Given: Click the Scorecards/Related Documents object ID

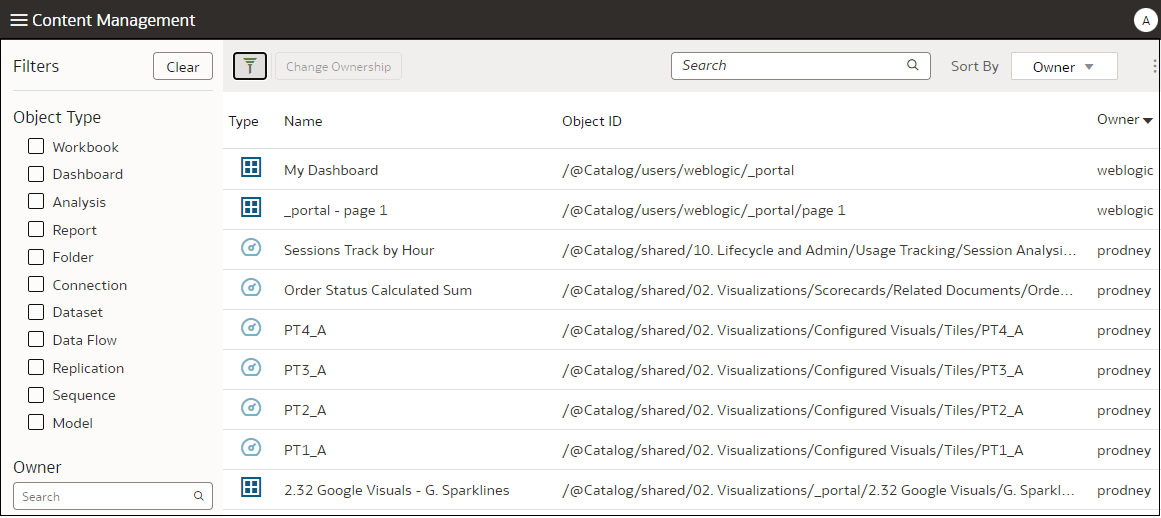Looking at the screenshot, I should click(818, 290).
